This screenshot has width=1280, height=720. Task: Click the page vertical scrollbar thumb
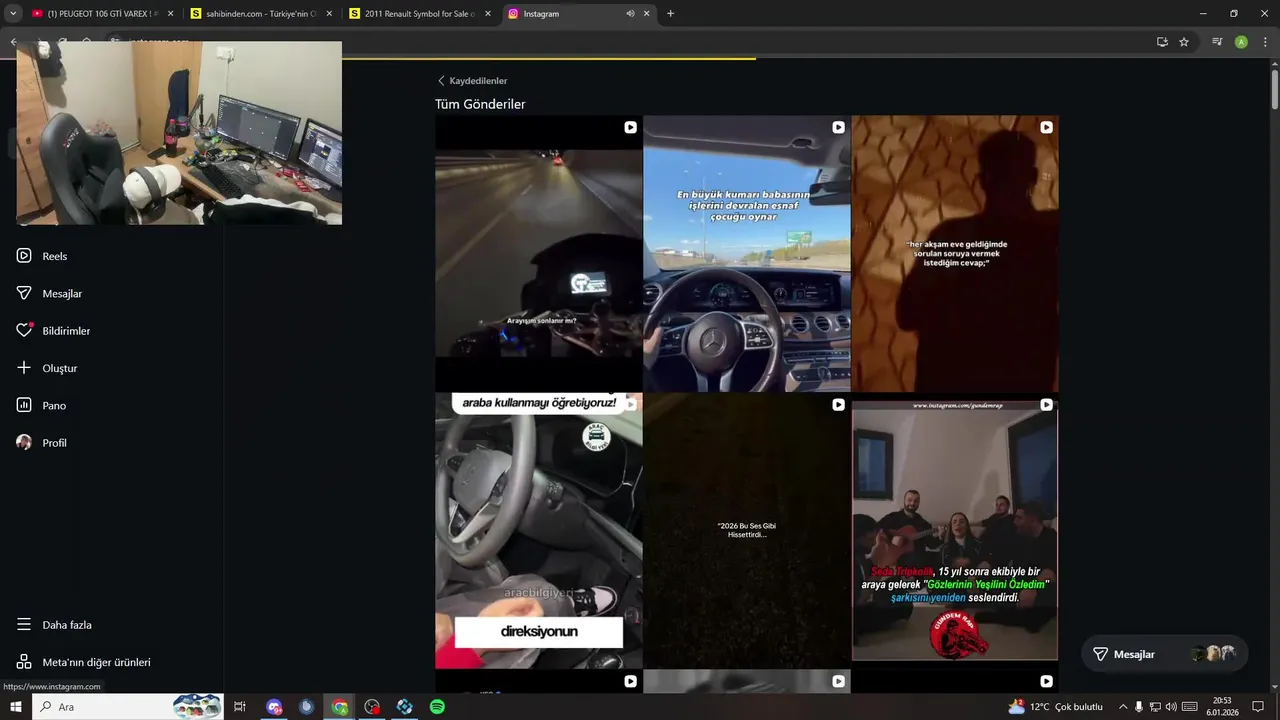[1275, 90]
